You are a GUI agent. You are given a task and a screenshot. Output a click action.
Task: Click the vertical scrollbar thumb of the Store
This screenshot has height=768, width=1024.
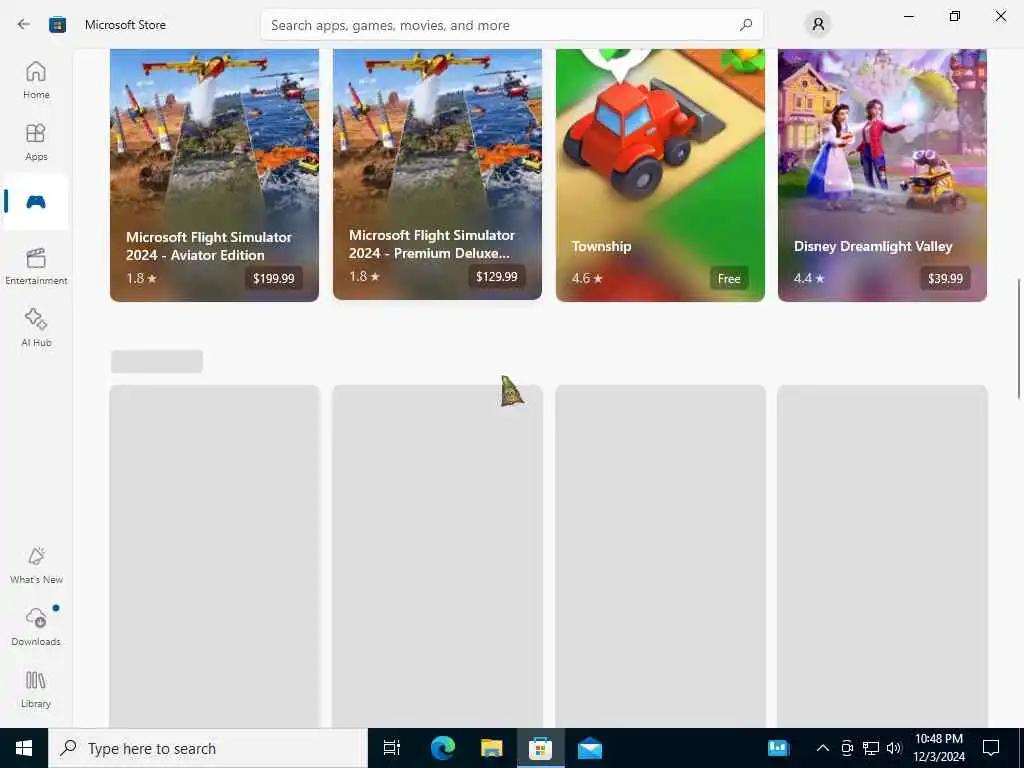[x=1019, y=338]
